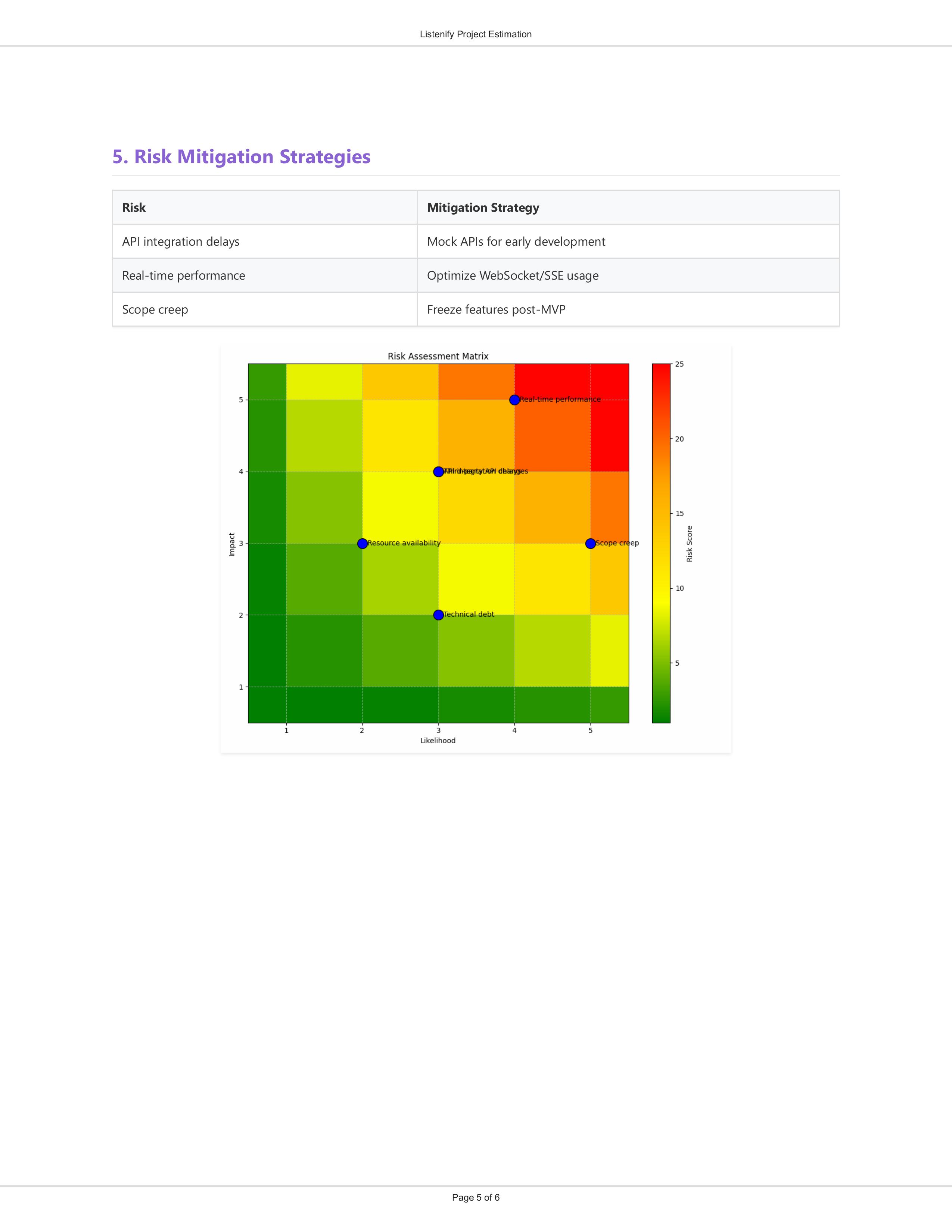Click the "Risk" column header

265,208
